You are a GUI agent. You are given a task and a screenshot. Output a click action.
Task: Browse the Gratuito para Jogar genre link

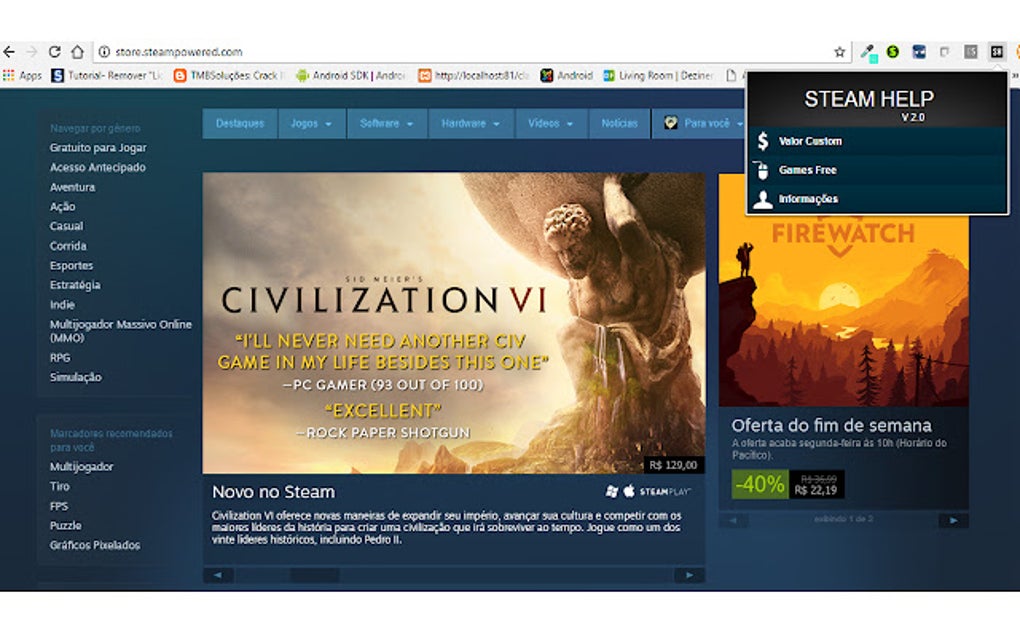(x=98, y=148)
